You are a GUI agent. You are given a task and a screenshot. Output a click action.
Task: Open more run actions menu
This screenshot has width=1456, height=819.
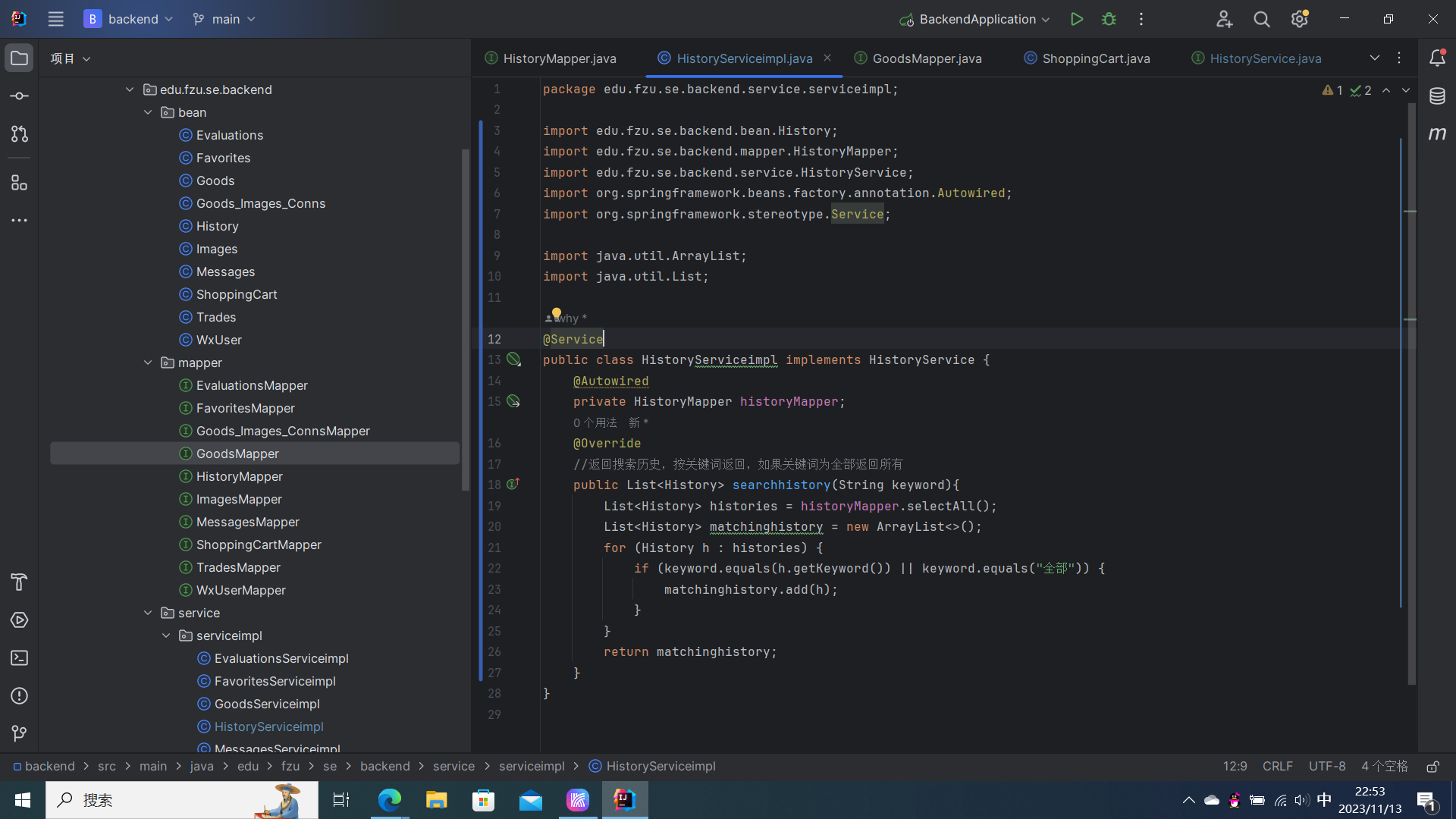[x=1141, y=19]
